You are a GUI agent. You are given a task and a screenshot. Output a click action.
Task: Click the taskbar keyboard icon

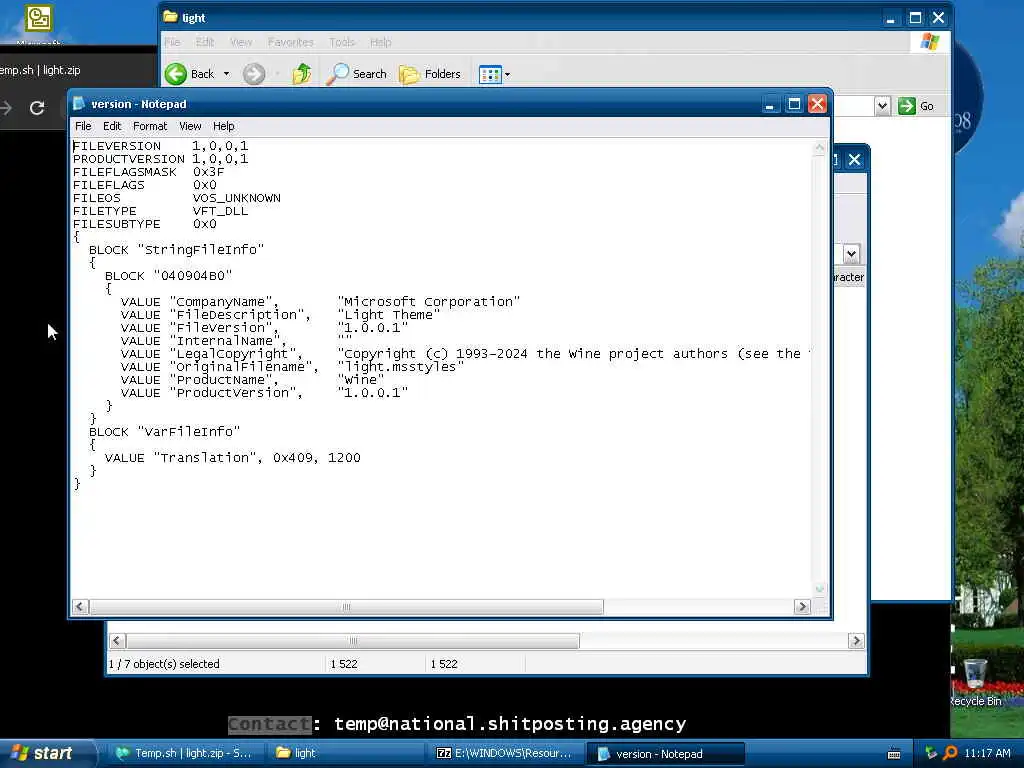894,754
